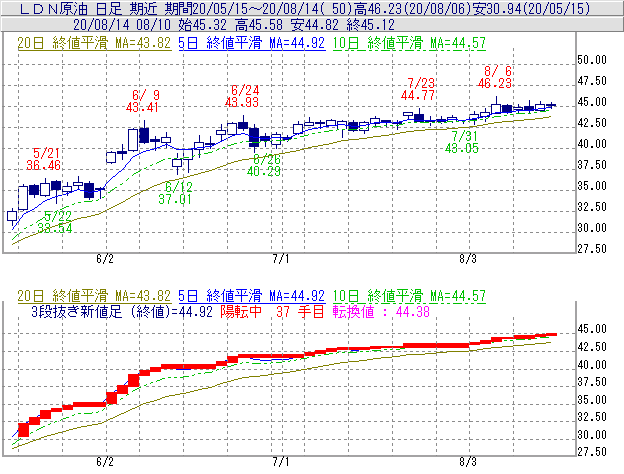The image size is (624, 474).
Task: Select the 6/12 37.01 low label
Action: (x=175, y=193)
